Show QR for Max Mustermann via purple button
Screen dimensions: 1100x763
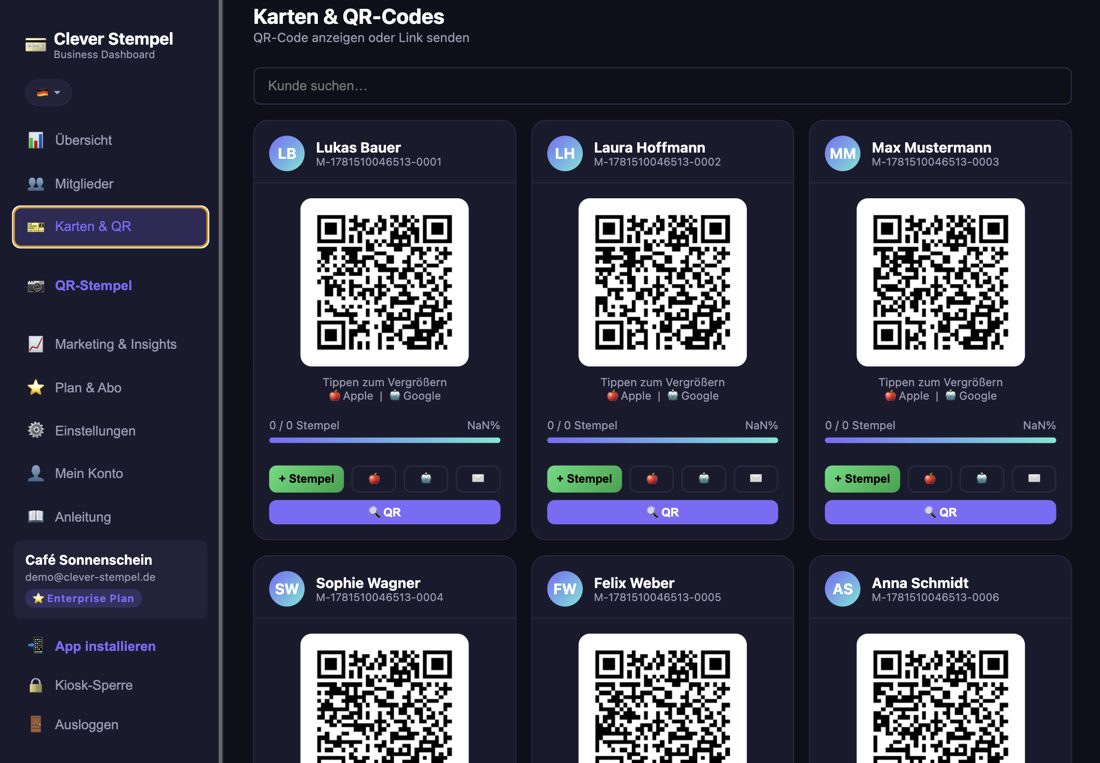click(x=940, y=513)
